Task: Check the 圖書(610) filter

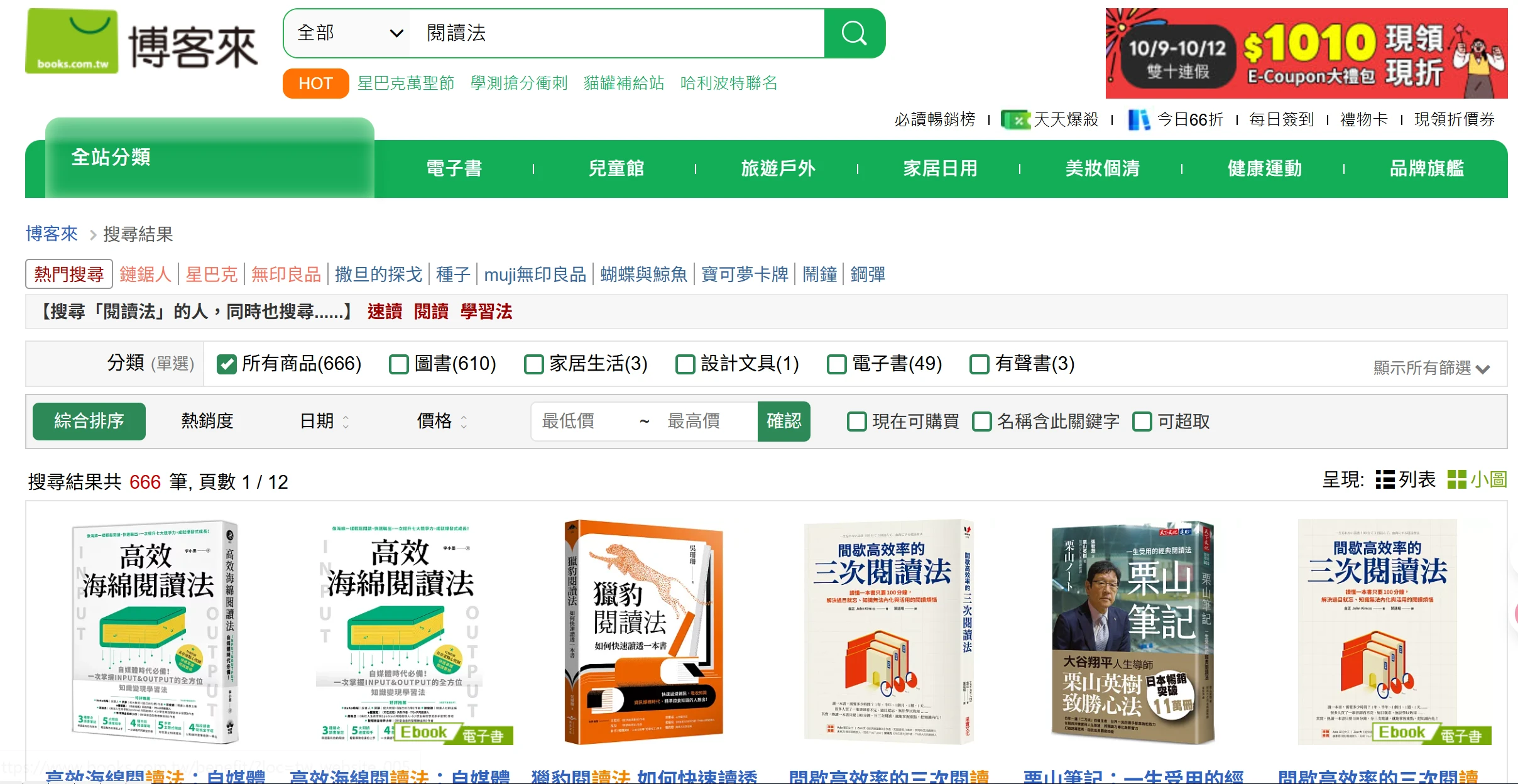Action: (399, 364)
